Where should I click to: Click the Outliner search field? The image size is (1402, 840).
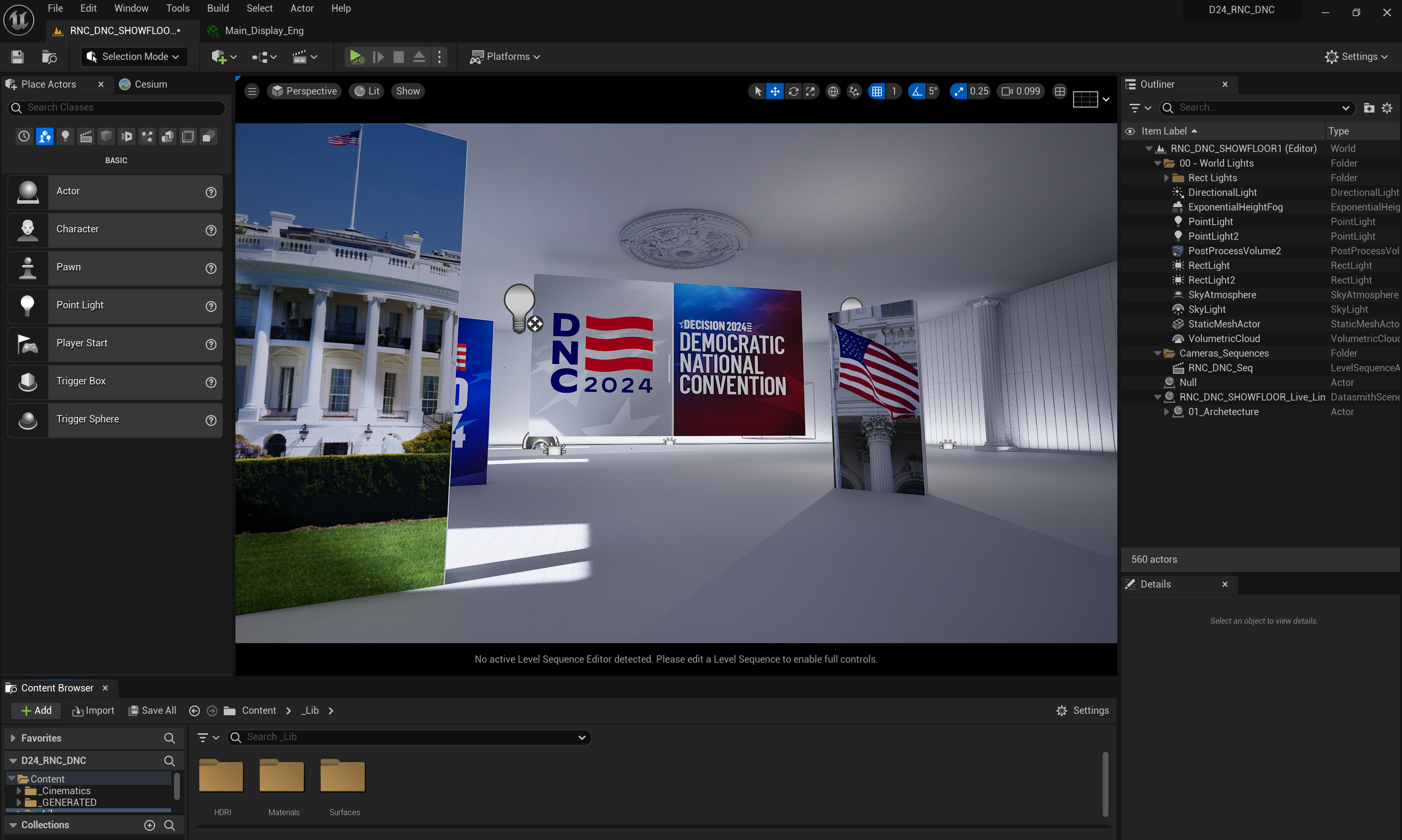1256,108
